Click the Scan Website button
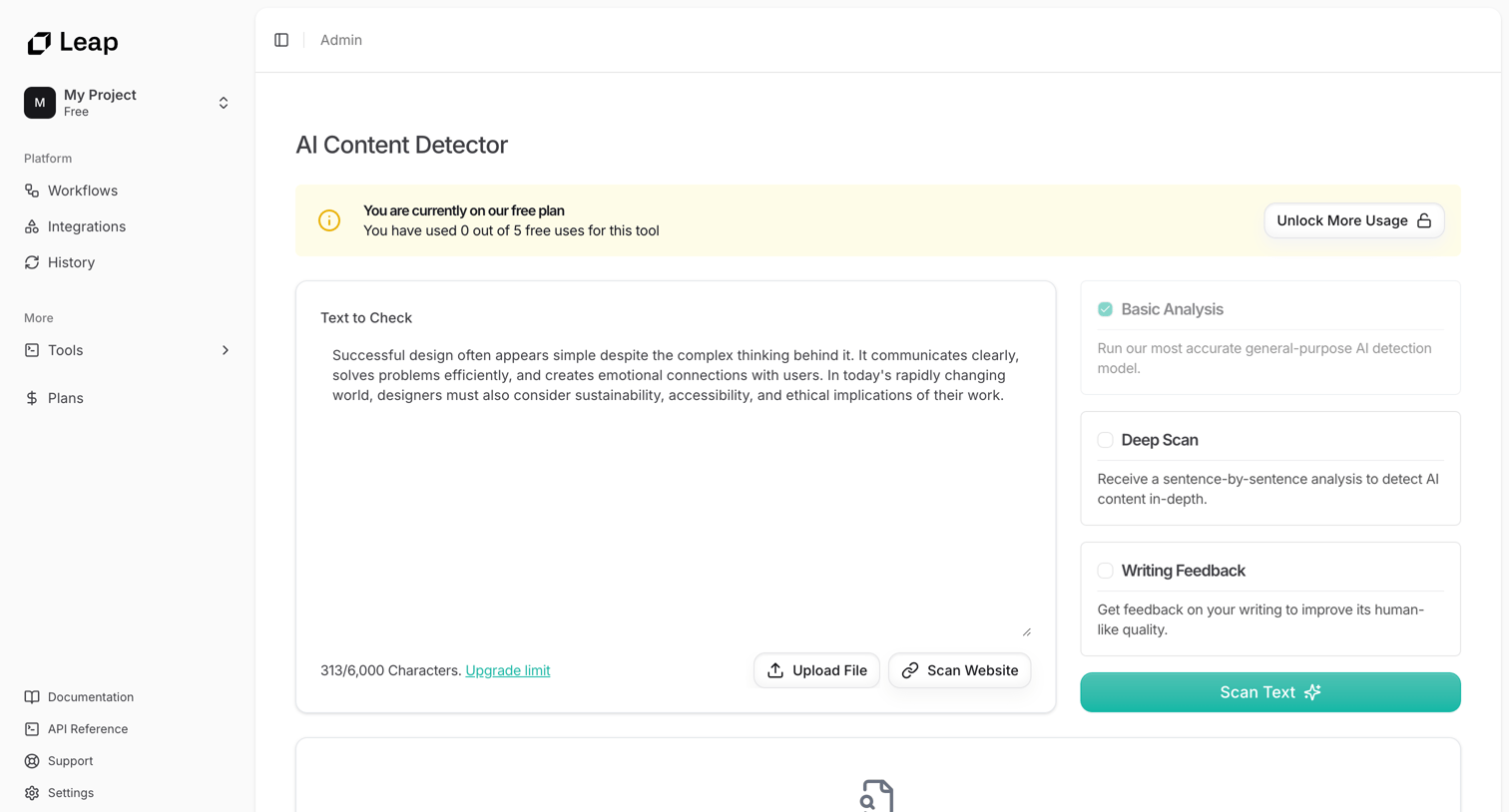1509x812 pixels. 959,670
